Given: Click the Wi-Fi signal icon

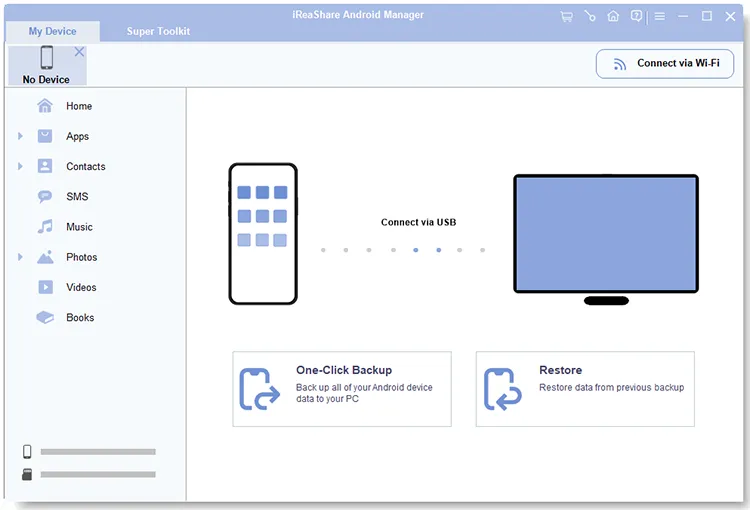Looking at the screenshot, I should [619, 64].
